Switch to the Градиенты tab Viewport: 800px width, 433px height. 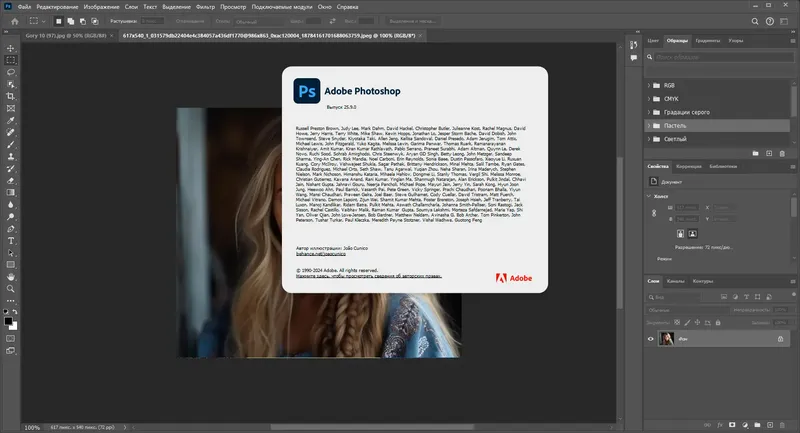pos(708,41)
